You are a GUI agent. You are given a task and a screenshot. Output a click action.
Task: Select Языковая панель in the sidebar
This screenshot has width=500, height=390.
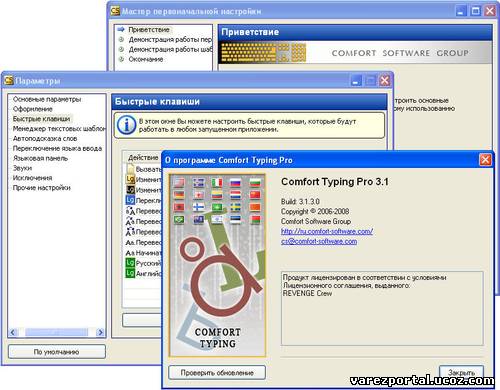40,158
